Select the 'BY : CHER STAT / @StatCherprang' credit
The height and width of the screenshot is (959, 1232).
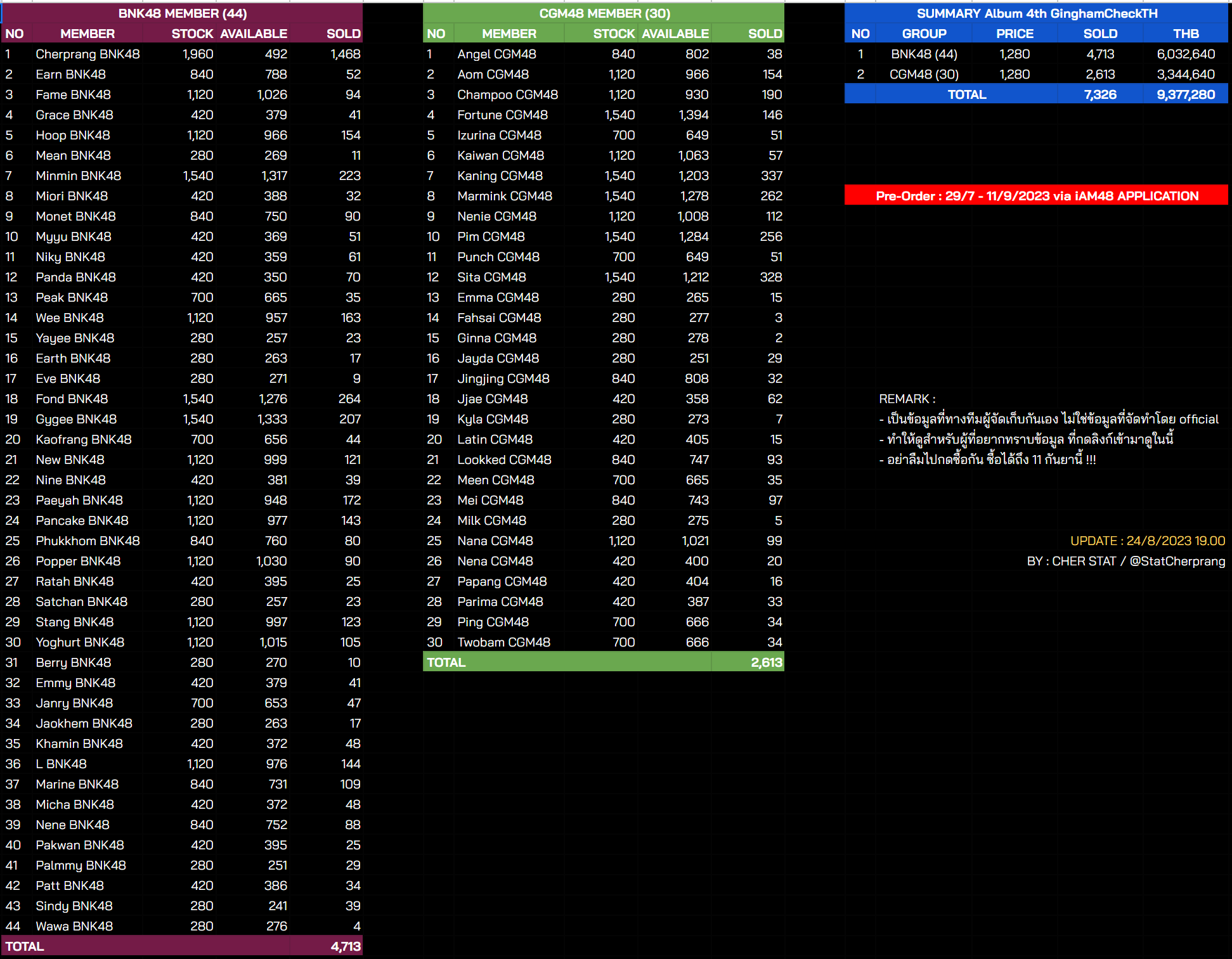click(1126, 561)
